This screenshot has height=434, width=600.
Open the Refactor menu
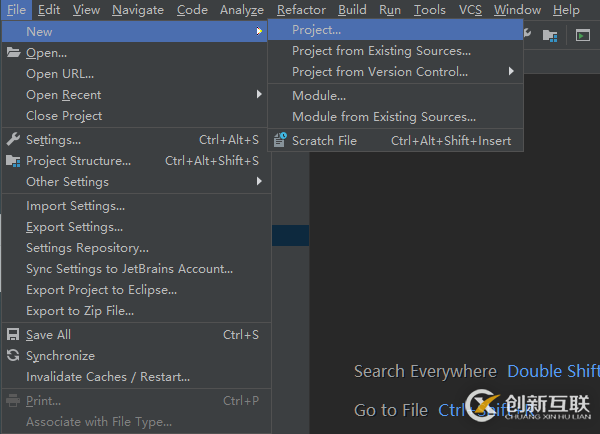point(301,10)
